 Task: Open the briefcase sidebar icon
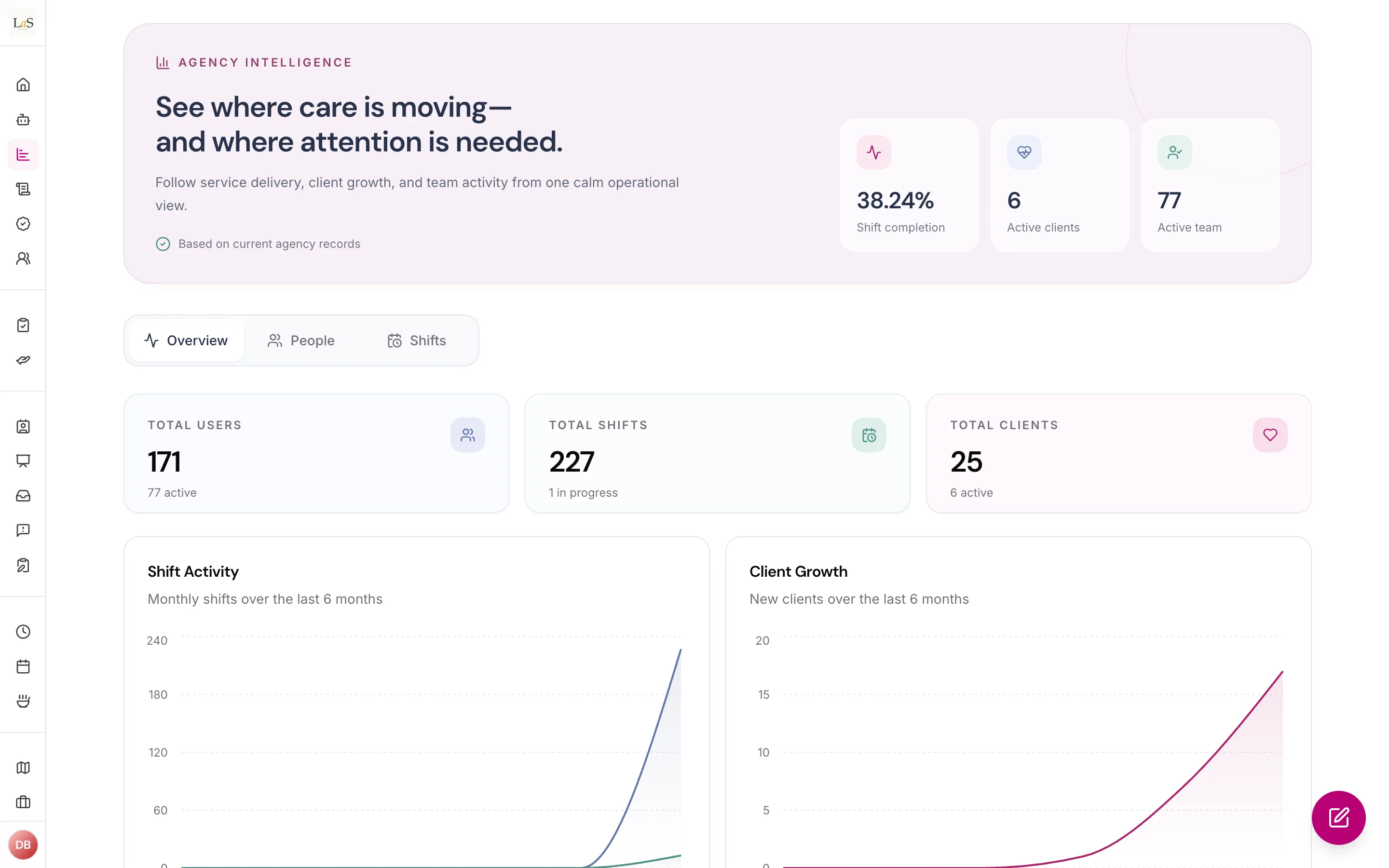click(23, 802)
